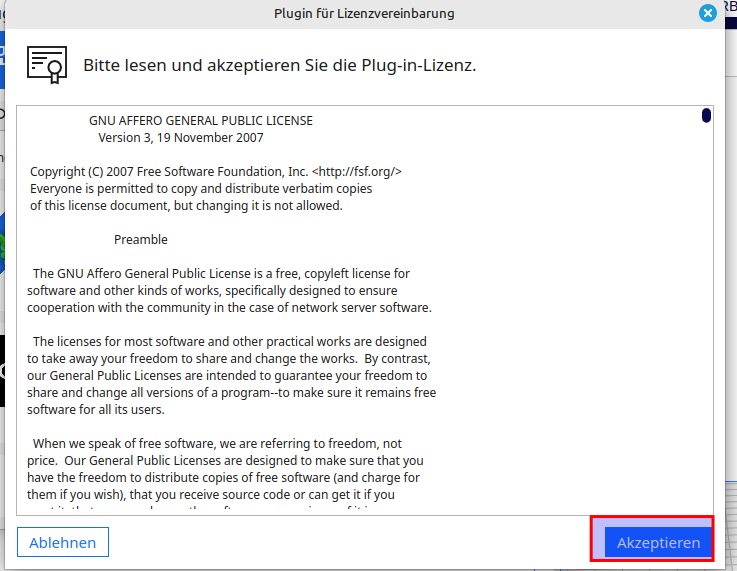Image resolution: width=737 pixels, height=571 pixels.
Task: Click the 'Version 3, 19 November 2007' line
Action: click(x=181, y=137)
